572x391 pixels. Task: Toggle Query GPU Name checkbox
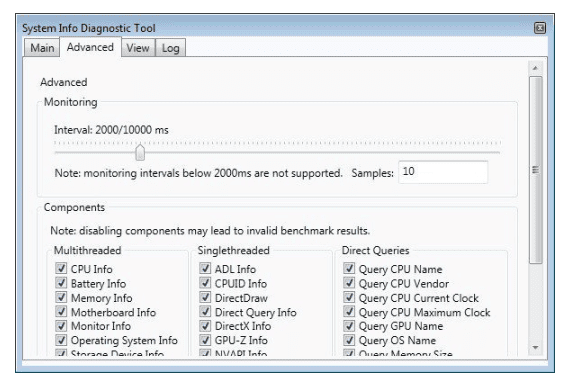349,326
